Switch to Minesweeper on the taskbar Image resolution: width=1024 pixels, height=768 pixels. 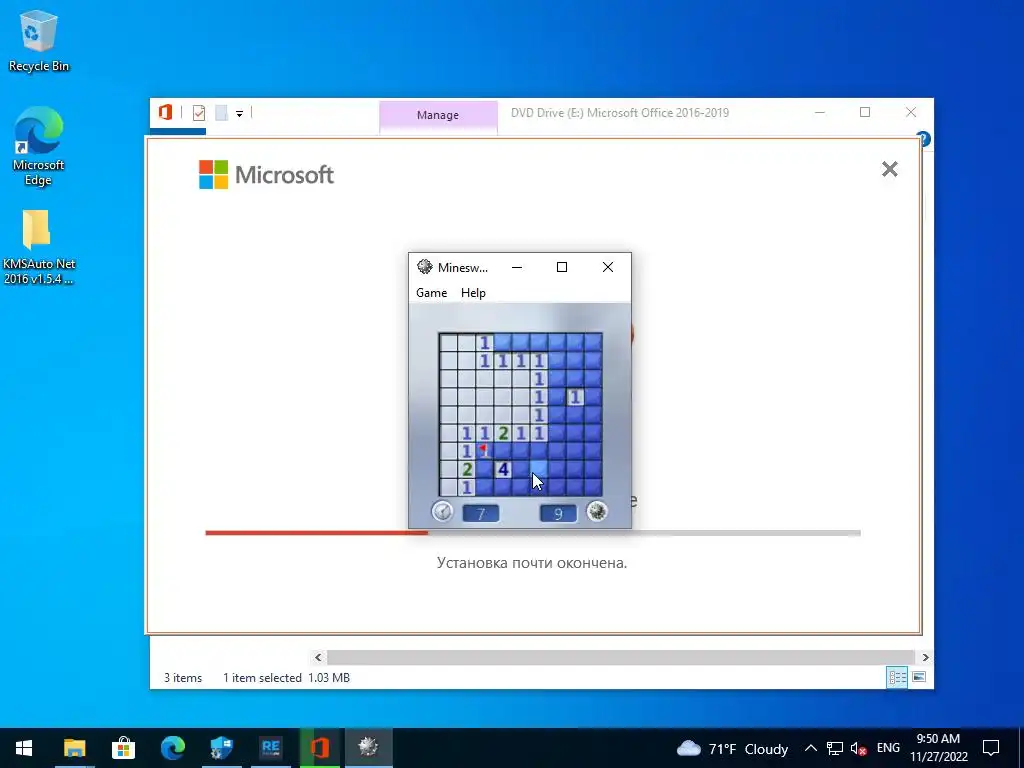(368, 748)
